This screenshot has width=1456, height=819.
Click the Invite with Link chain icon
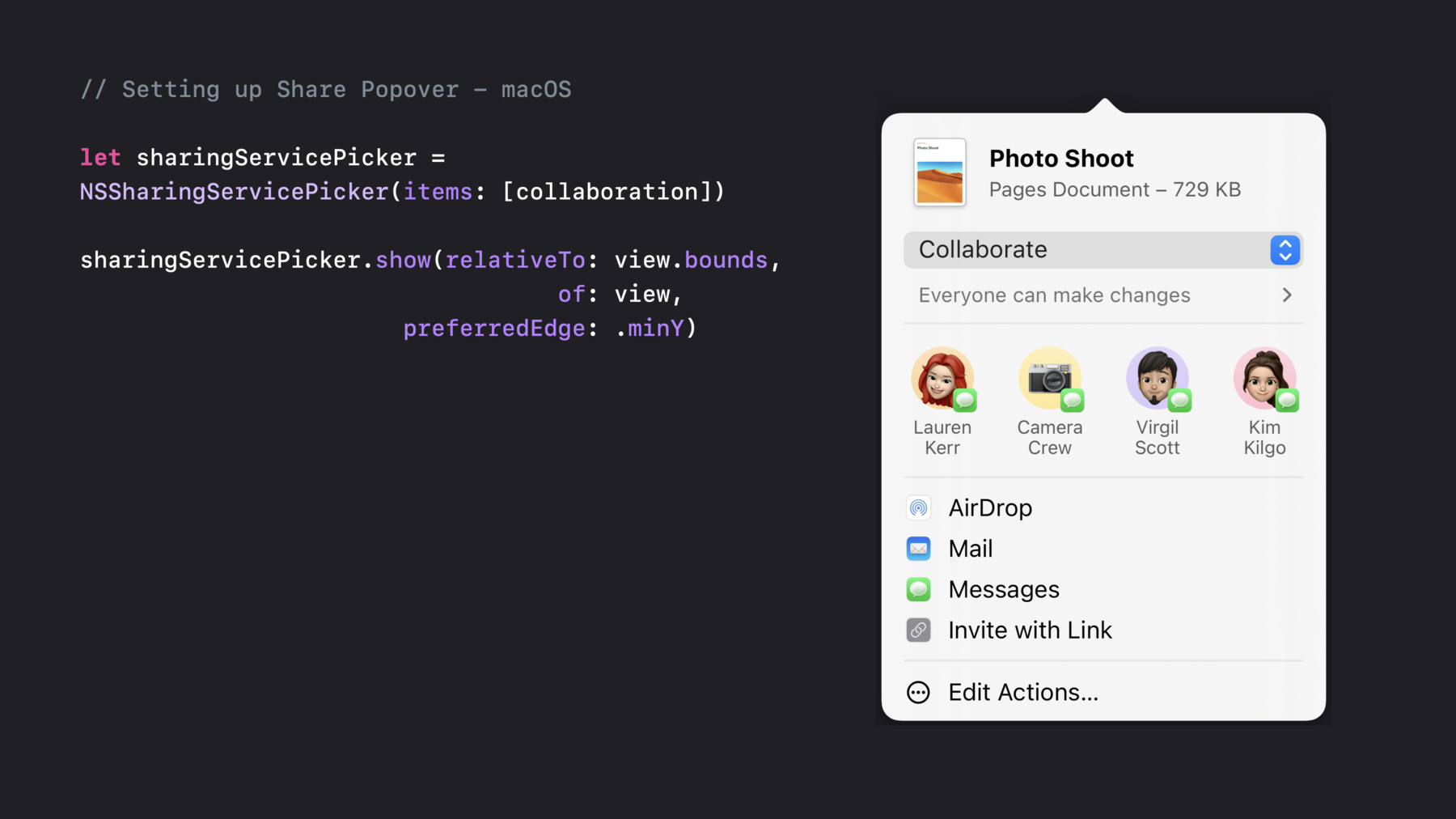coord(918,630)
